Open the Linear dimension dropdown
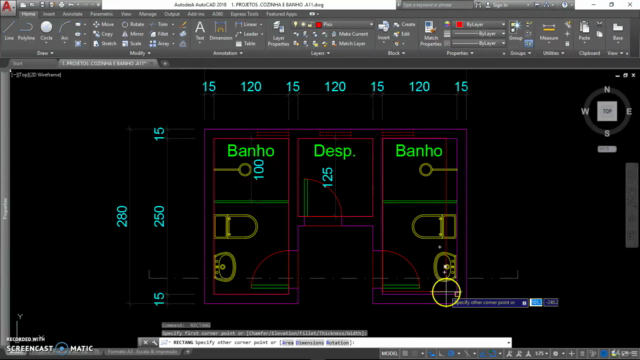The width and height of the screenshot is (640, 360). point(261,24)
